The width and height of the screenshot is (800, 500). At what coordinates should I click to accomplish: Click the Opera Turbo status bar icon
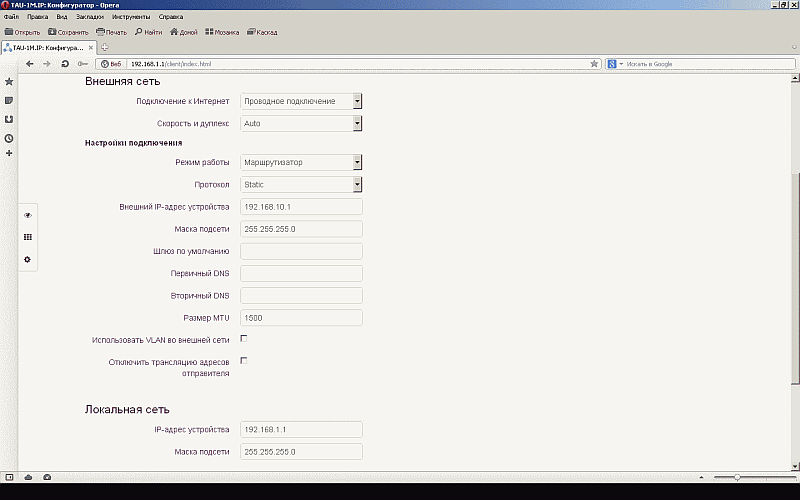click(x=47, y=478)
